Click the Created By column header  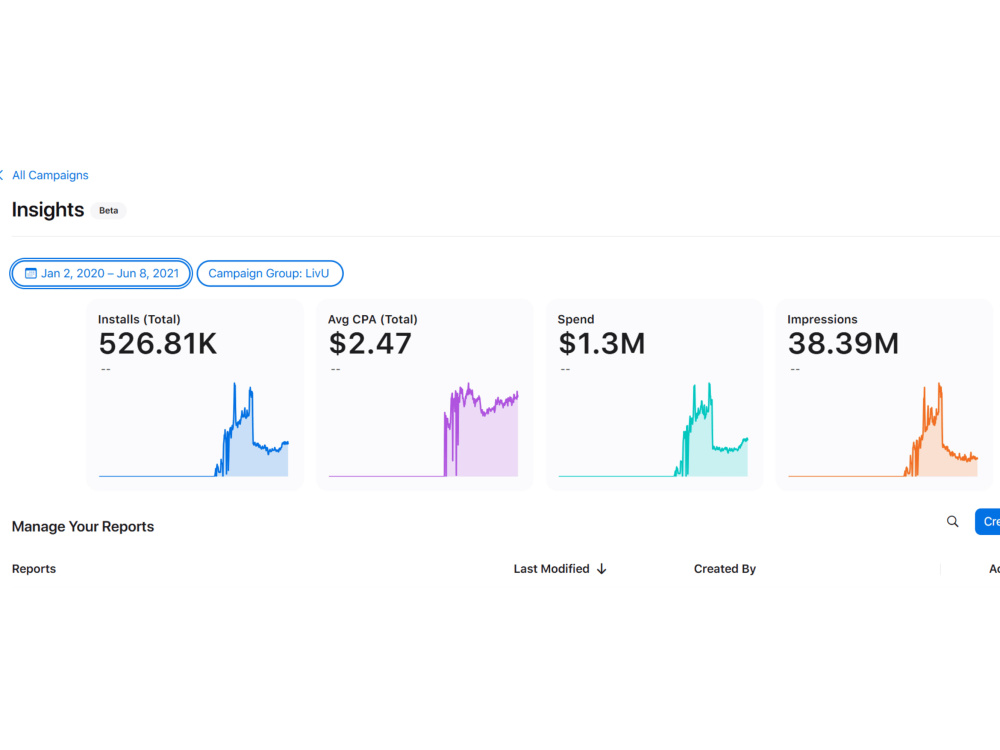[724, 569]
